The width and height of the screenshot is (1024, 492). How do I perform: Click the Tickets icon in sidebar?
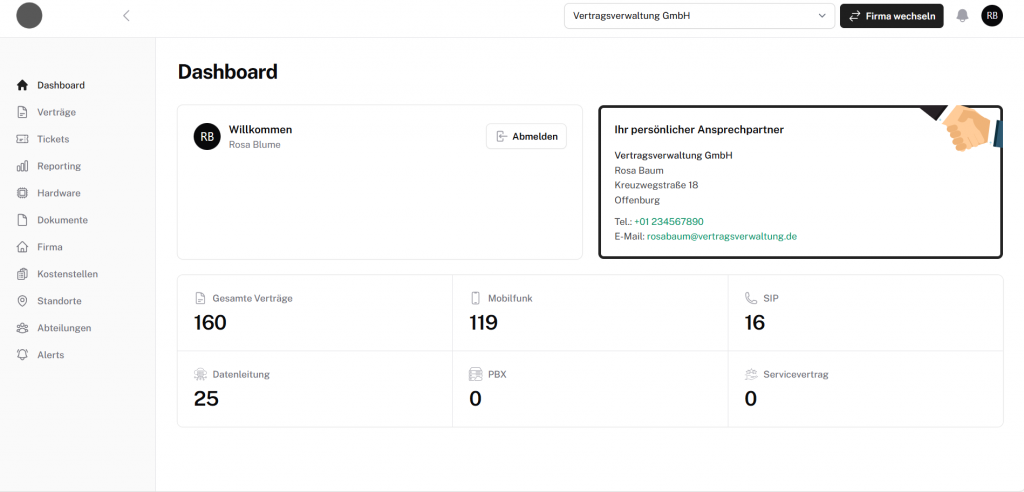[x=23, y=139]
